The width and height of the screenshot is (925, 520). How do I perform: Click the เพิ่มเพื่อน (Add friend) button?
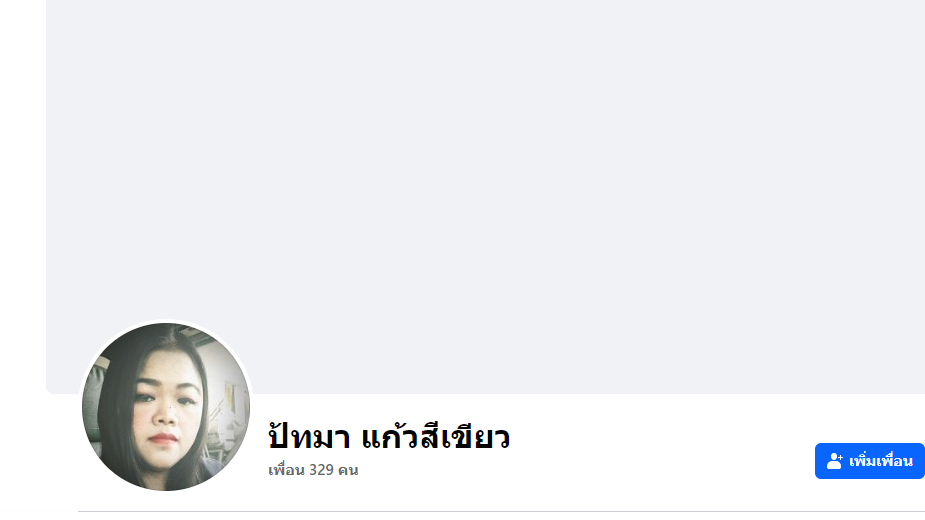click(870, 461)
